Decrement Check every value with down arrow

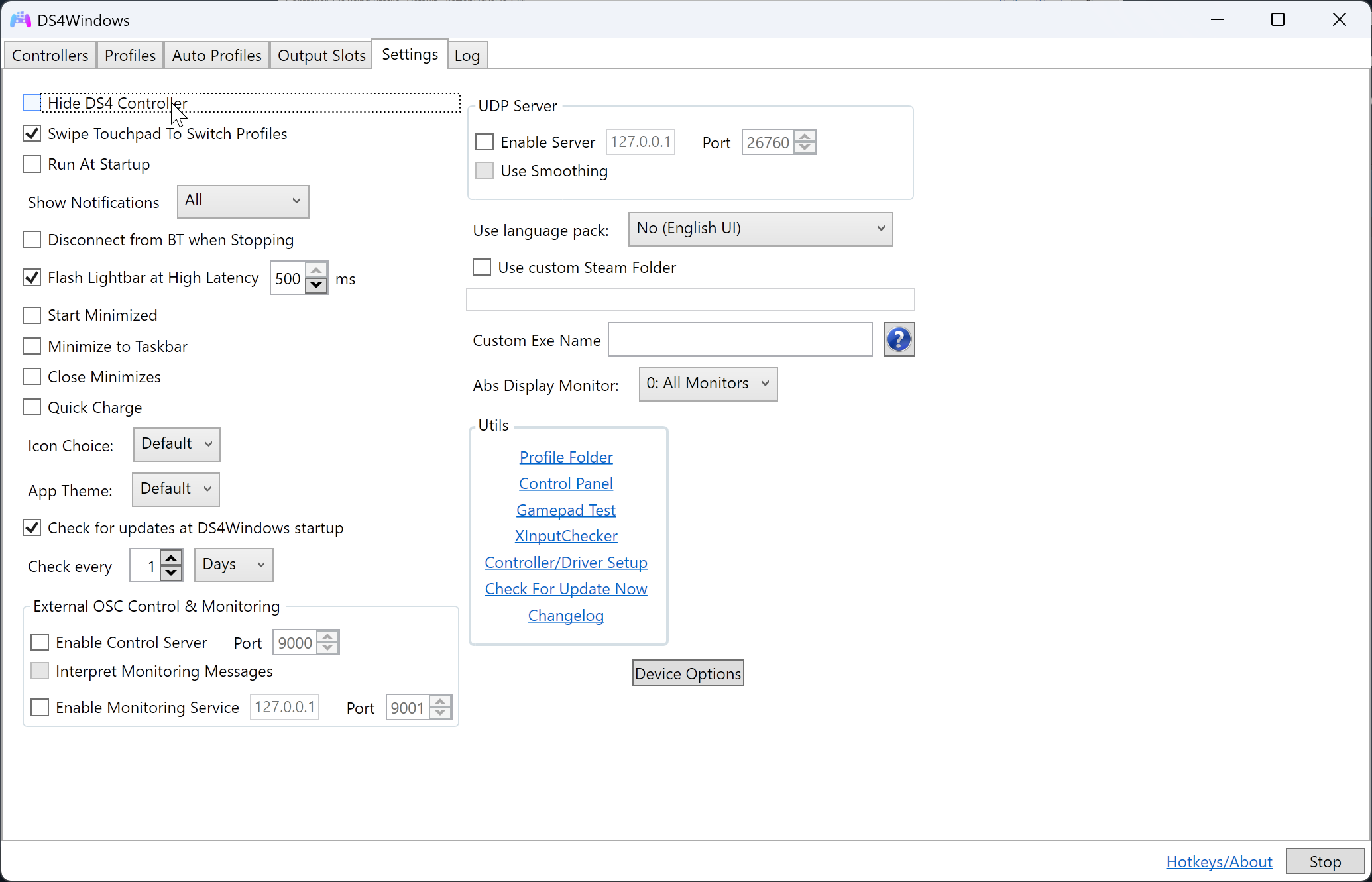point(172,573)
